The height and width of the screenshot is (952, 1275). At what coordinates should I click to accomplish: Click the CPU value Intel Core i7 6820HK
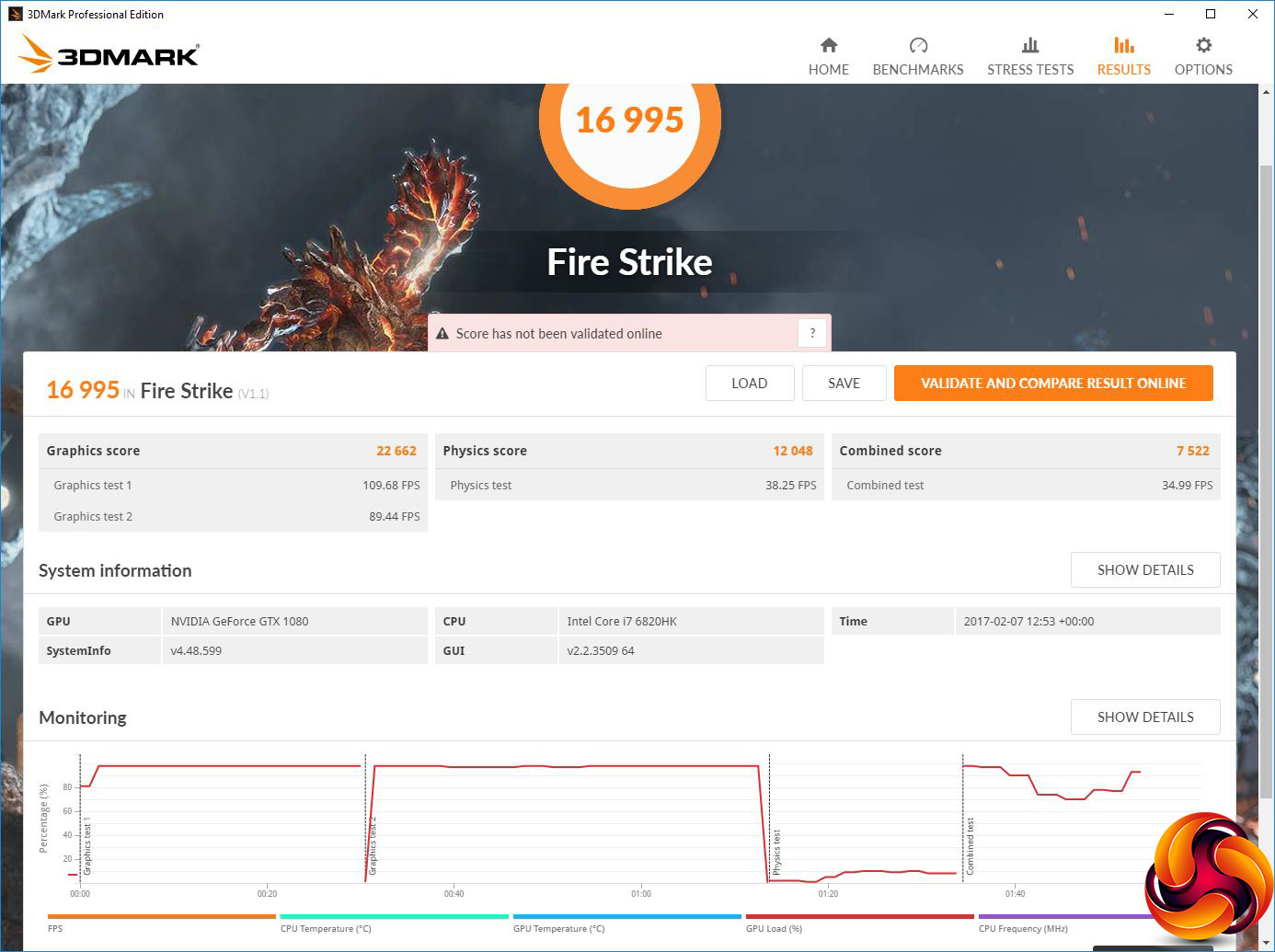[622, 622]
